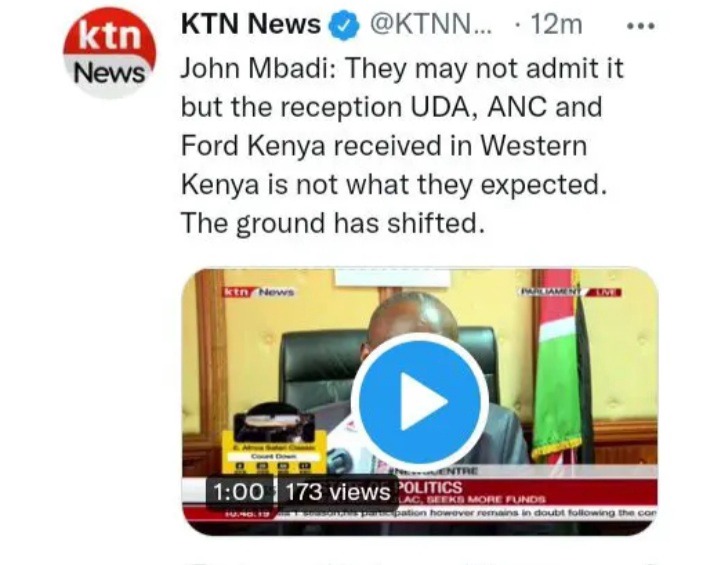Viewport: 720px width, 565px height.
Task: Open the three-dot more options menu
Action: pos(641,26)
